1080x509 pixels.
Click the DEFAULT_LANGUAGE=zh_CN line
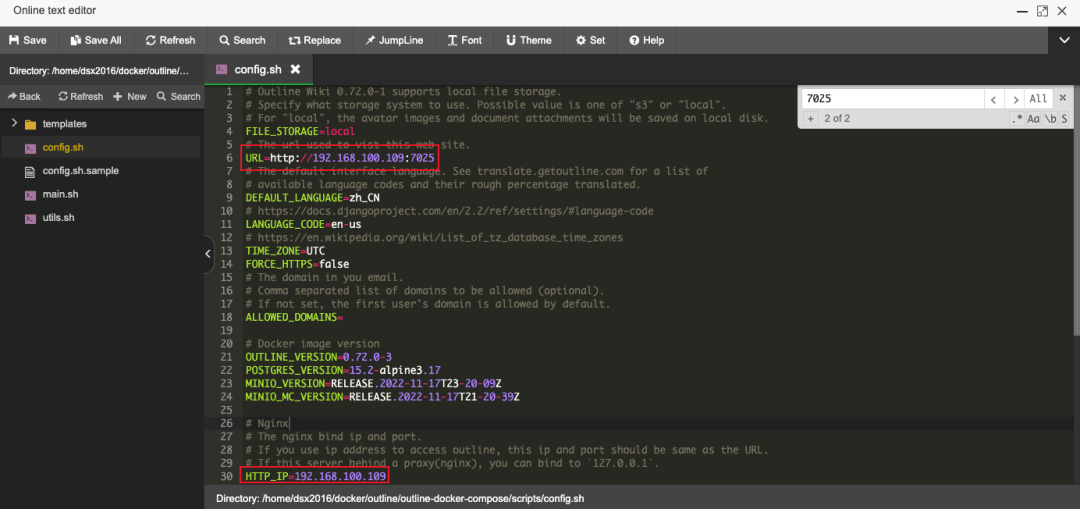[x=313, y=197]
